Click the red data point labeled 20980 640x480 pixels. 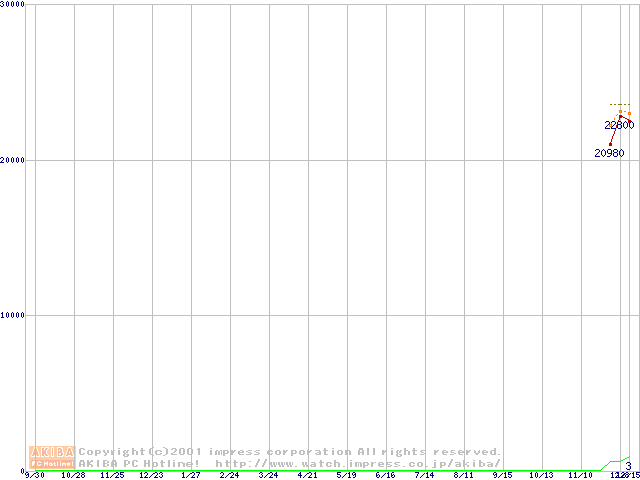(x=610, y=144)
